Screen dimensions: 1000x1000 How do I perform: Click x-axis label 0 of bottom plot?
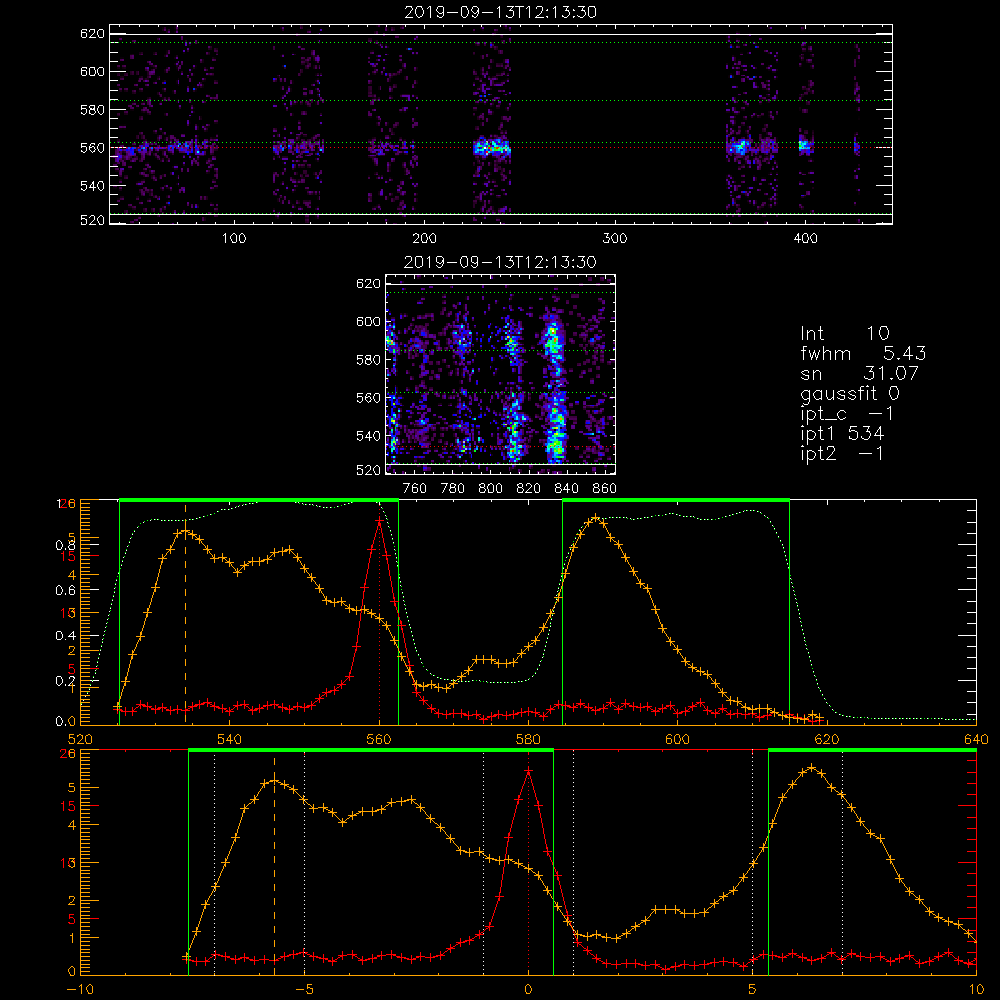pyautogui.click(x=528, y=990)
